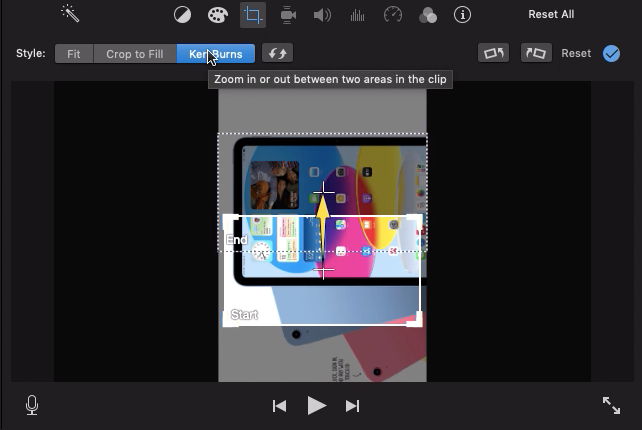642x430 pixels.
Task: Expand the viewer to full screen
Action: pyautogui.click(x=611, y=405)
